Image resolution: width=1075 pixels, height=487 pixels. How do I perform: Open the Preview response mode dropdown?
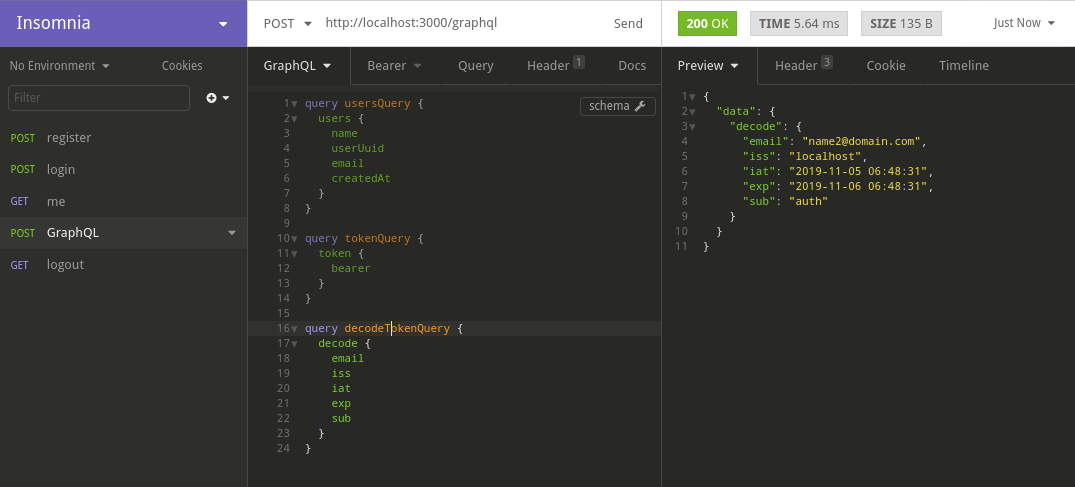(708, 66)
